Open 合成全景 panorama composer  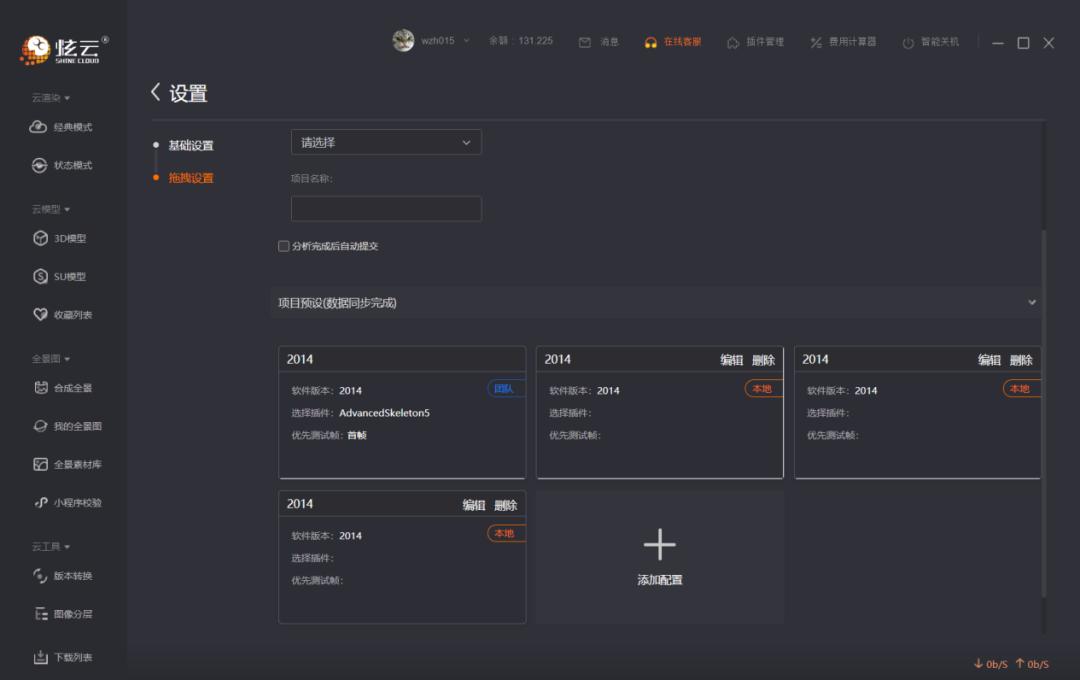tap(62, 388)
